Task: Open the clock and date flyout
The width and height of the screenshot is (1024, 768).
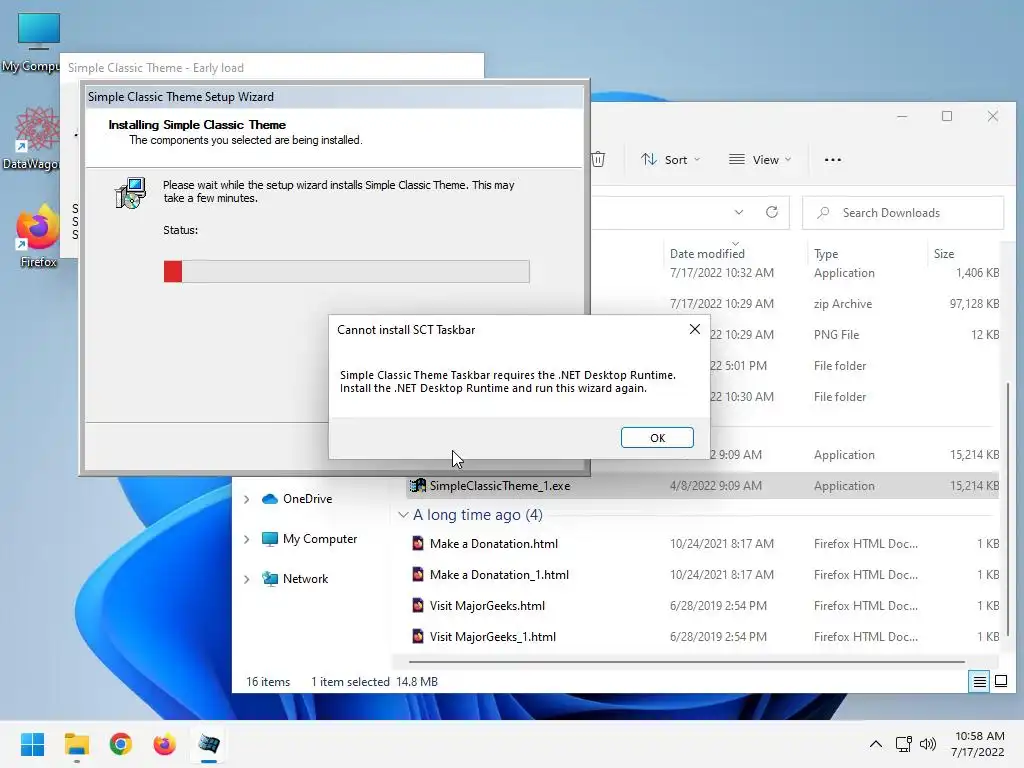Action: (x=978, y=744)
